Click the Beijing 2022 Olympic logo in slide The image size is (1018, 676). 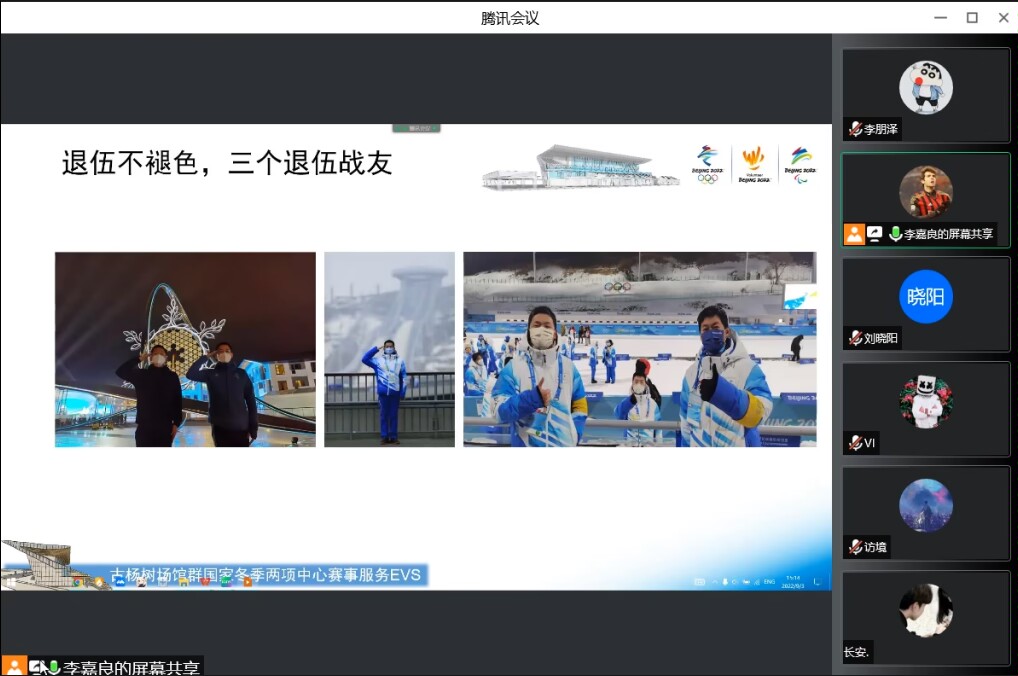[708, 164]
